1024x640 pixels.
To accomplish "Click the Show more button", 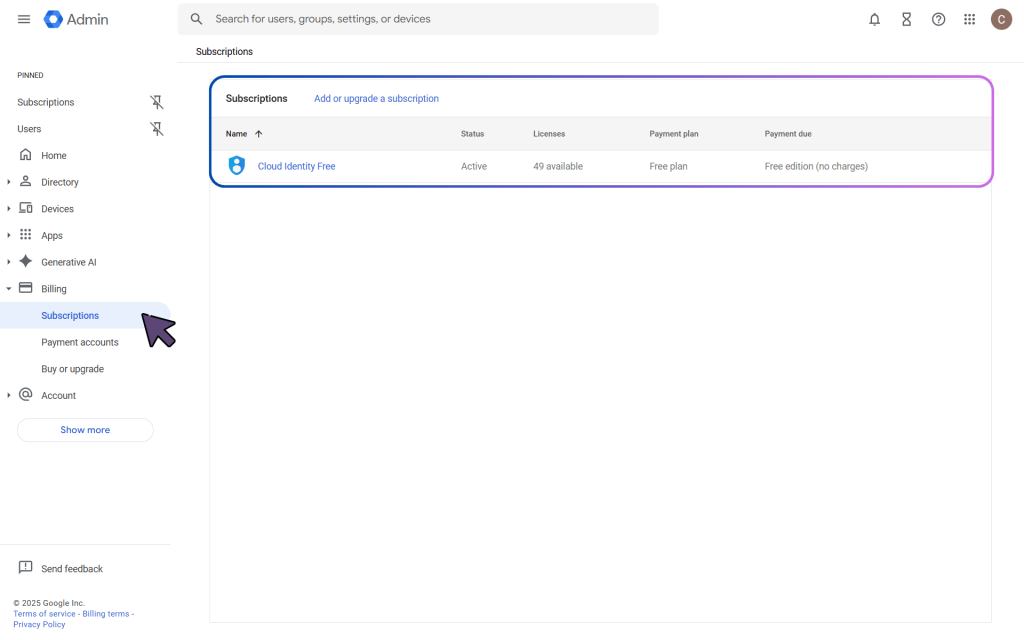I will pyautogui.click(x=85, y=430).
